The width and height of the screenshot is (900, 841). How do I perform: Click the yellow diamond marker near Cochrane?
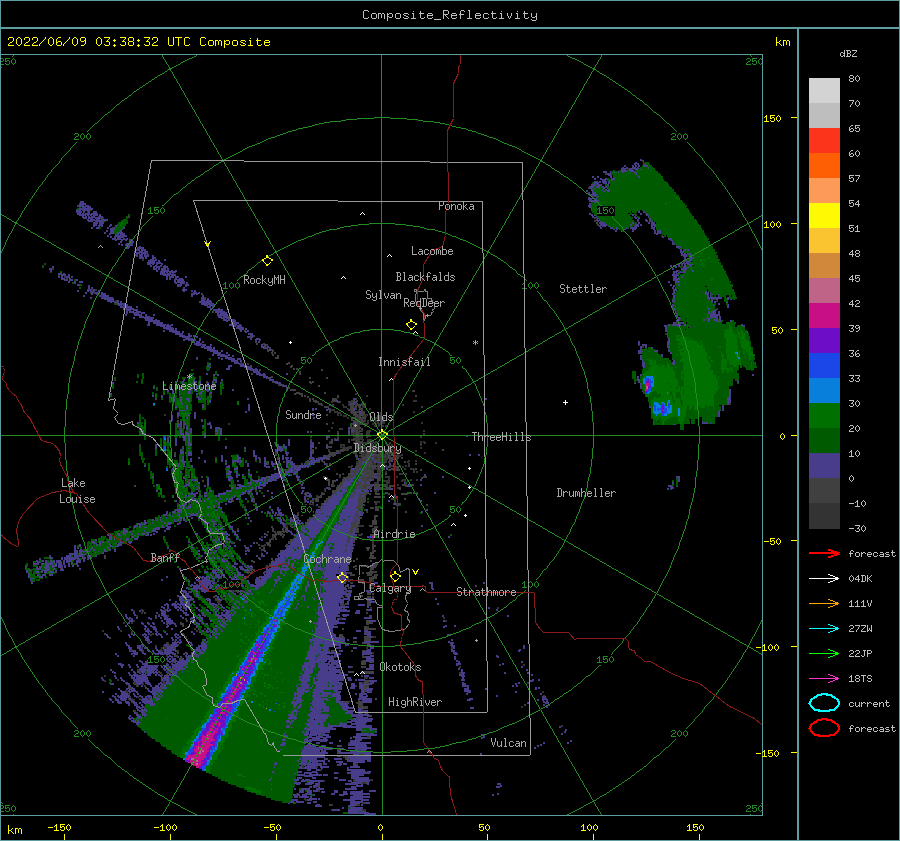[342, 577]
